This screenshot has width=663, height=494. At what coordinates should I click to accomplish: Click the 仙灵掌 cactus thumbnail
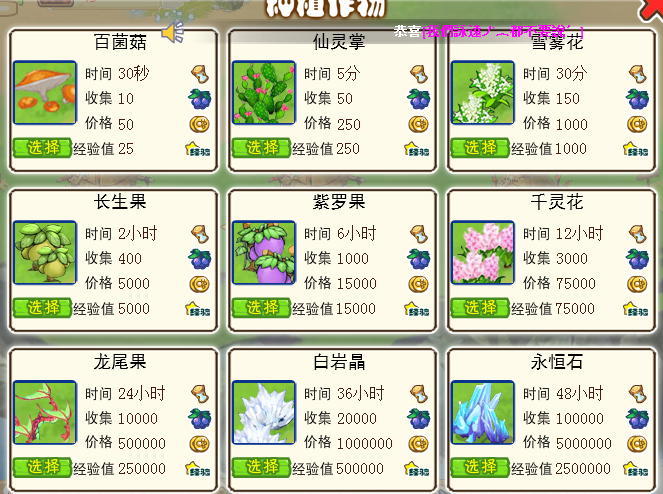click(264, 93)
